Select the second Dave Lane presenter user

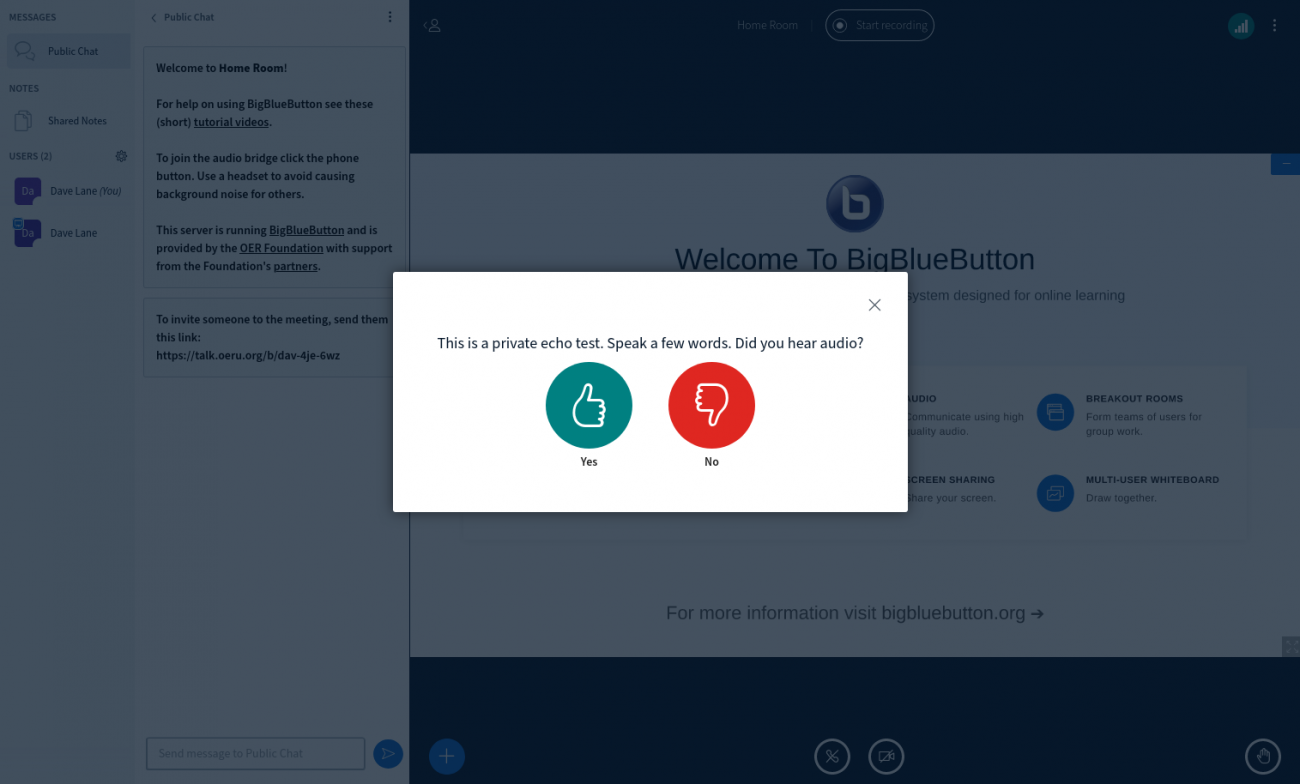(68, 233)
